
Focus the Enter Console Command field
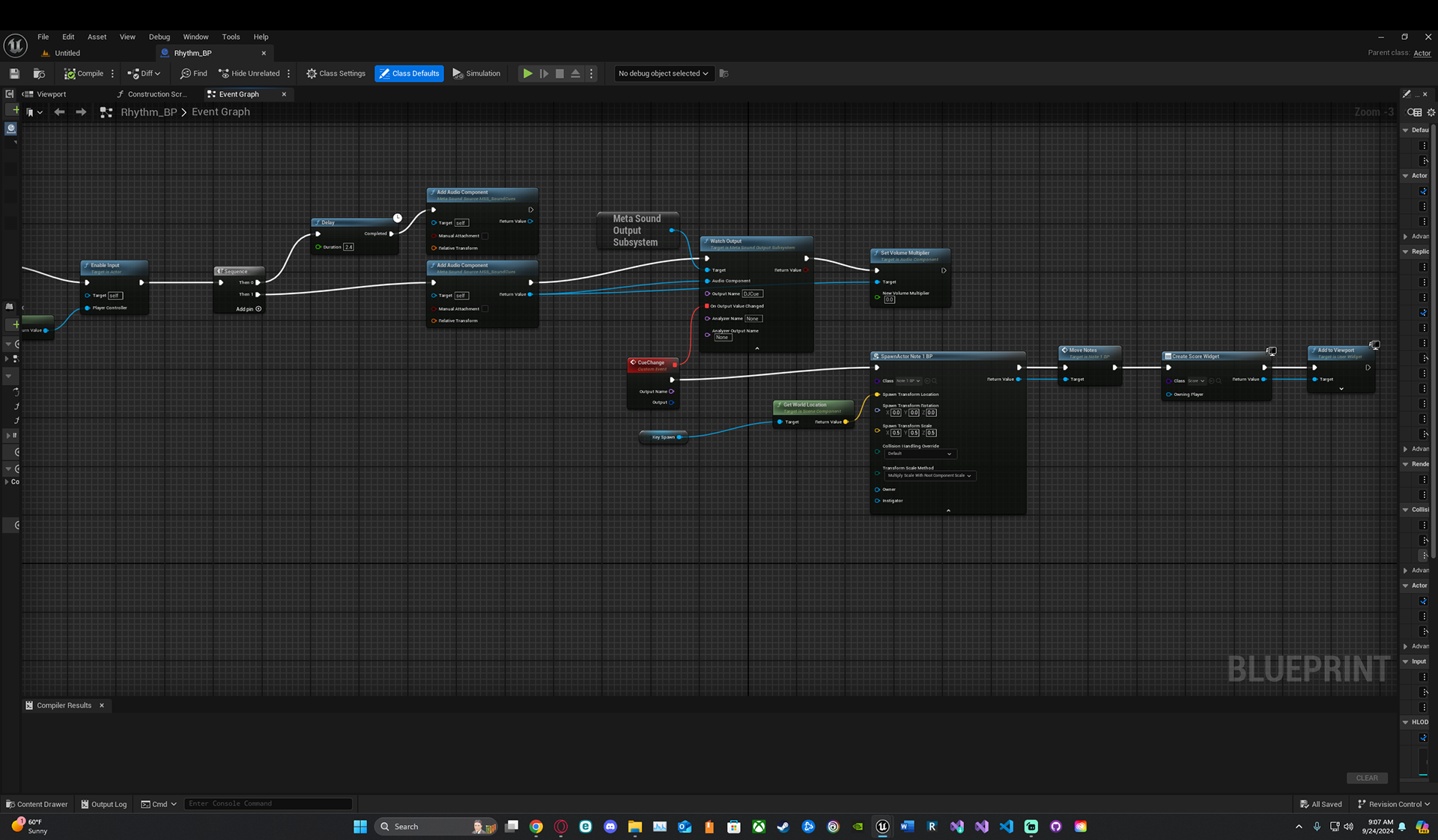[268, 804]
